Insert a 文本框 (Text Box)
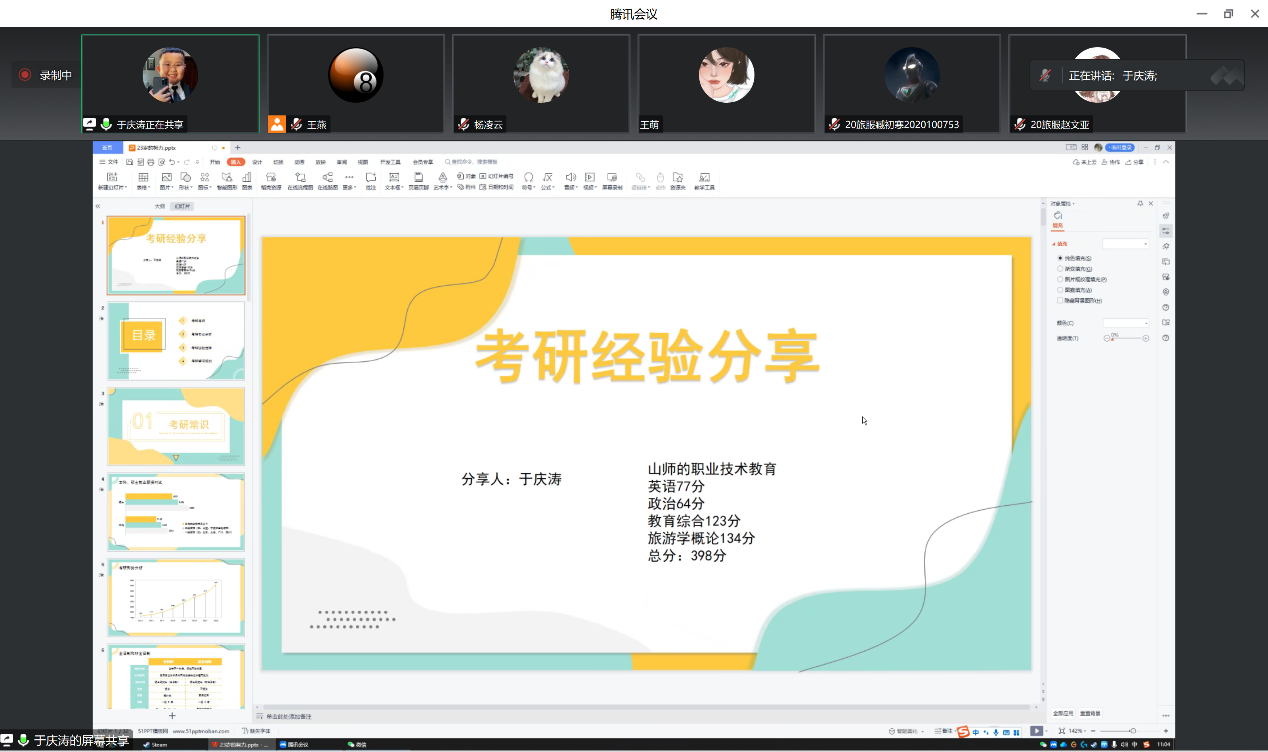 (x=394, y=179)
